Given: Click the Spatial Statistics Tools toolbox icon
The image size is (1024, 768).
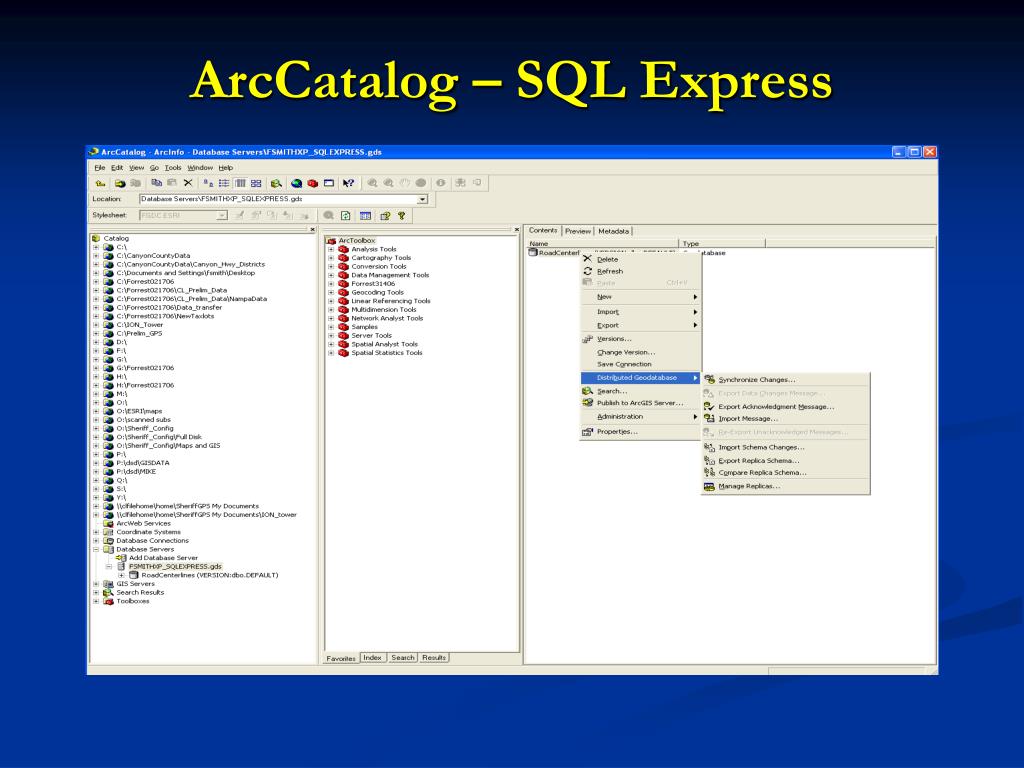Looking at the screenshot, I should coord(344,353).
